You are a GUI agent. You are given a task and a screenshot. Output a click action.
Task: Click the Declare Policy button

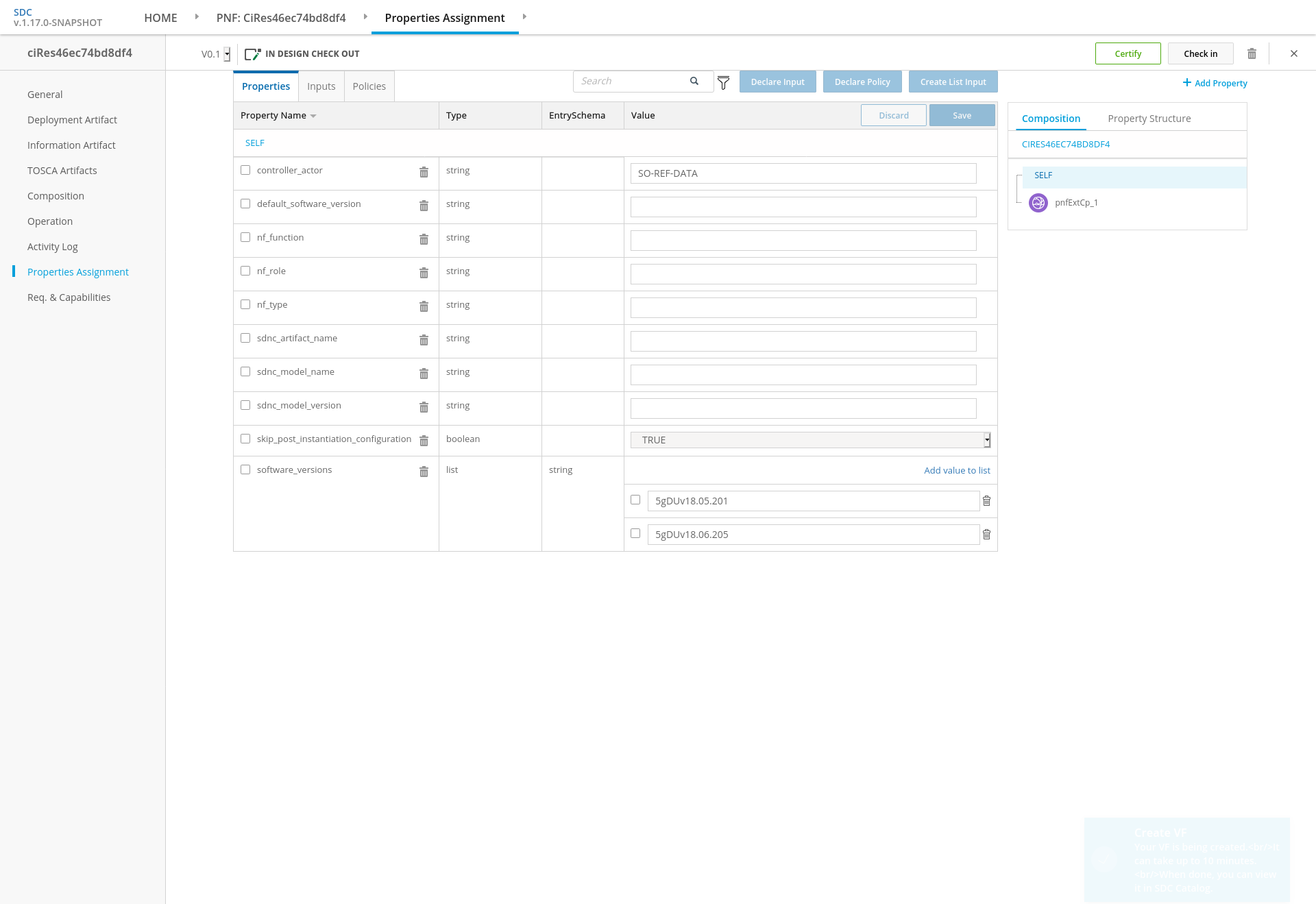click(862, 82)
